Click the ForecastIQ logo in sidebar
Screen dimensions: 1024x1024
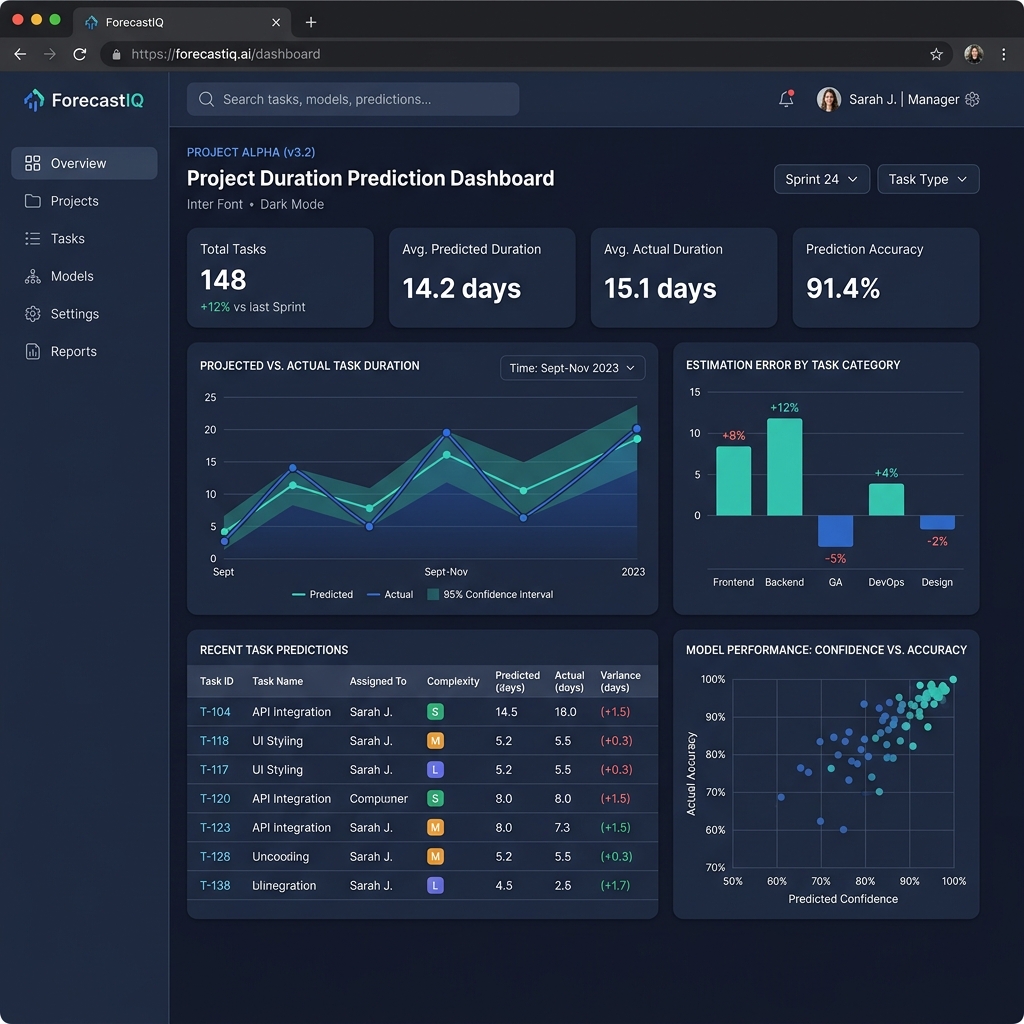coord(84,100)
